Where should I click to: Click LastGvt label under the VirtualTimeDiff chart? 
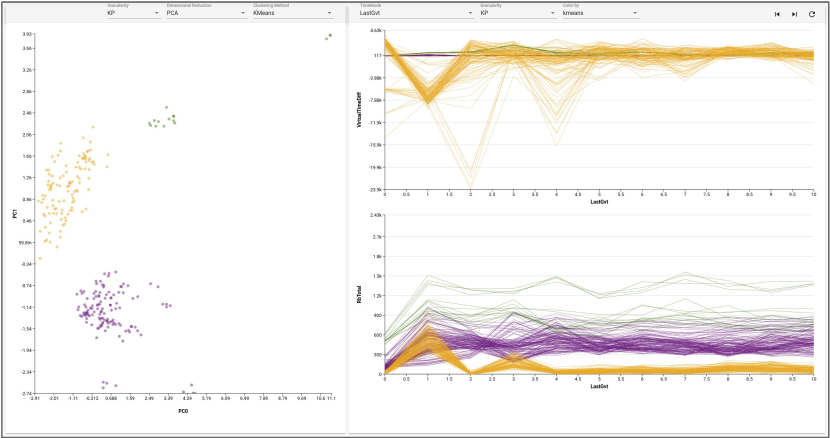[599, 202]
